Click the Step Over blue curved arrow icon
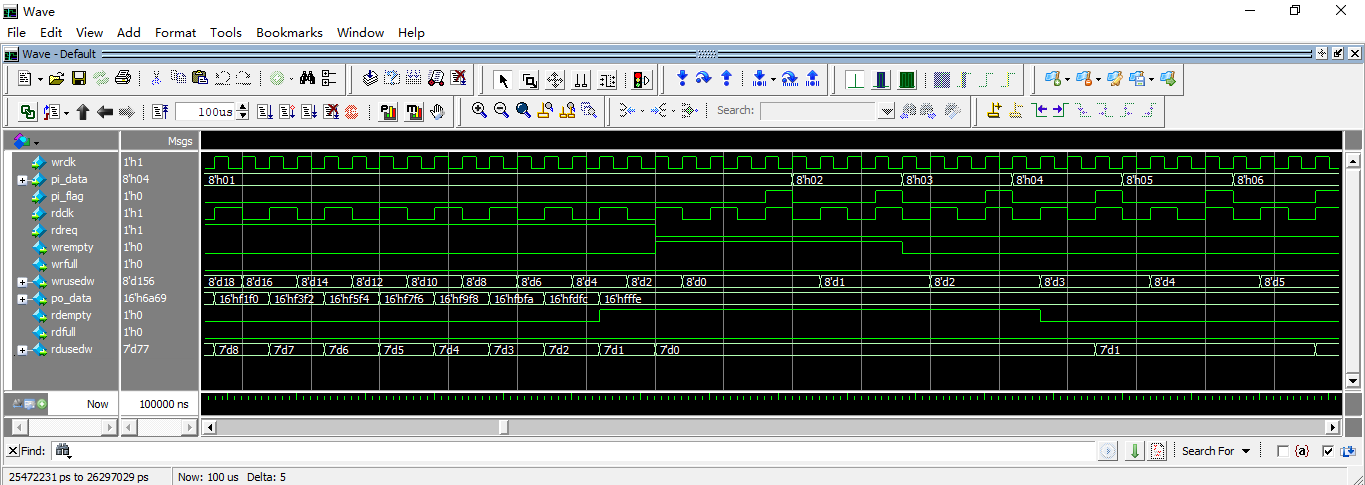This screenshot has width=1365, height=485. coord(704,78)
